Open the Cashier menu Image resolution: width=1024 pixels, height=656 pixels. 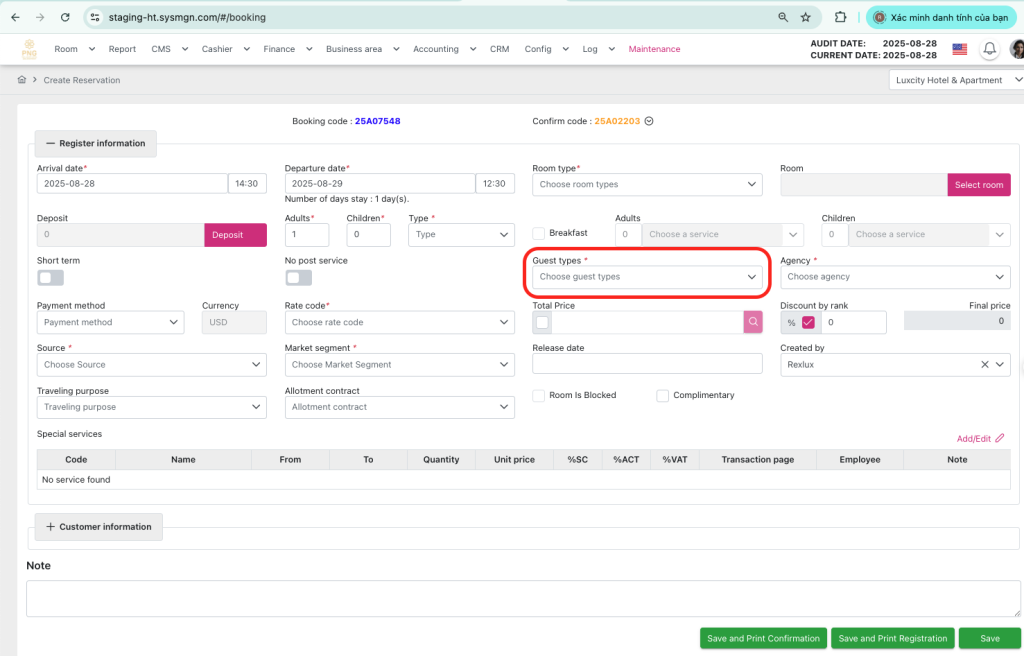pyautogui.click(x=224, y=49)
